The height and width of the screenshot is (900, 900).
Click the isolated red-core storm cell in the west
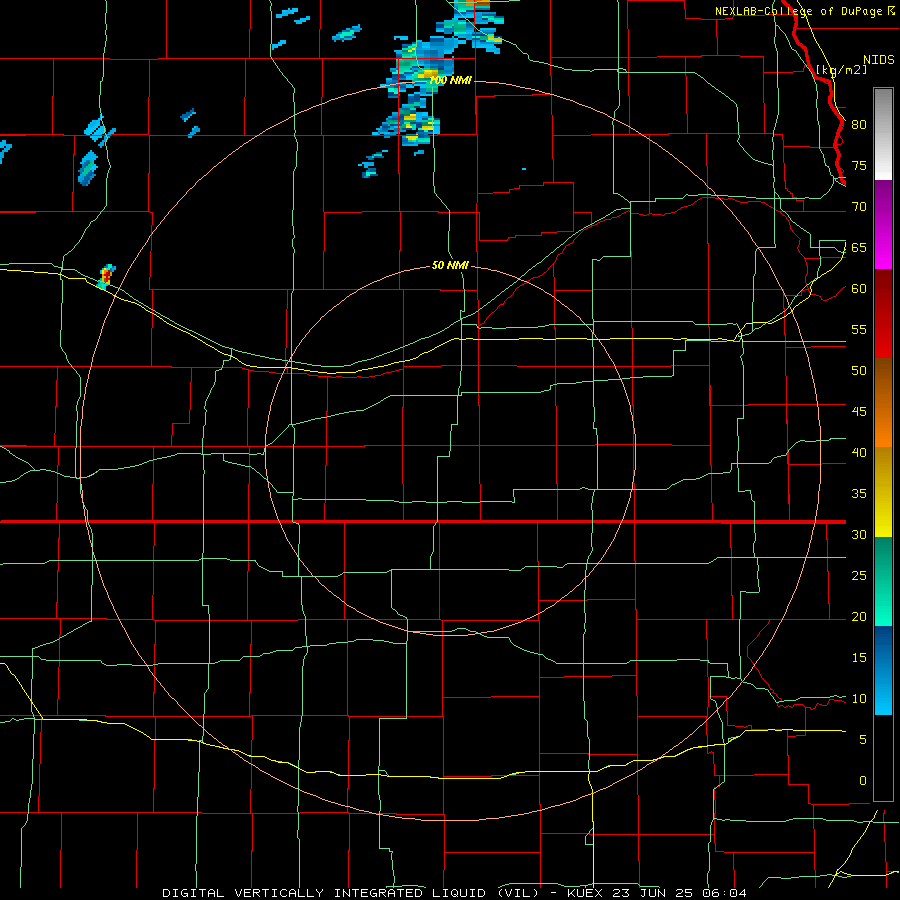click(x=106, y=277)
